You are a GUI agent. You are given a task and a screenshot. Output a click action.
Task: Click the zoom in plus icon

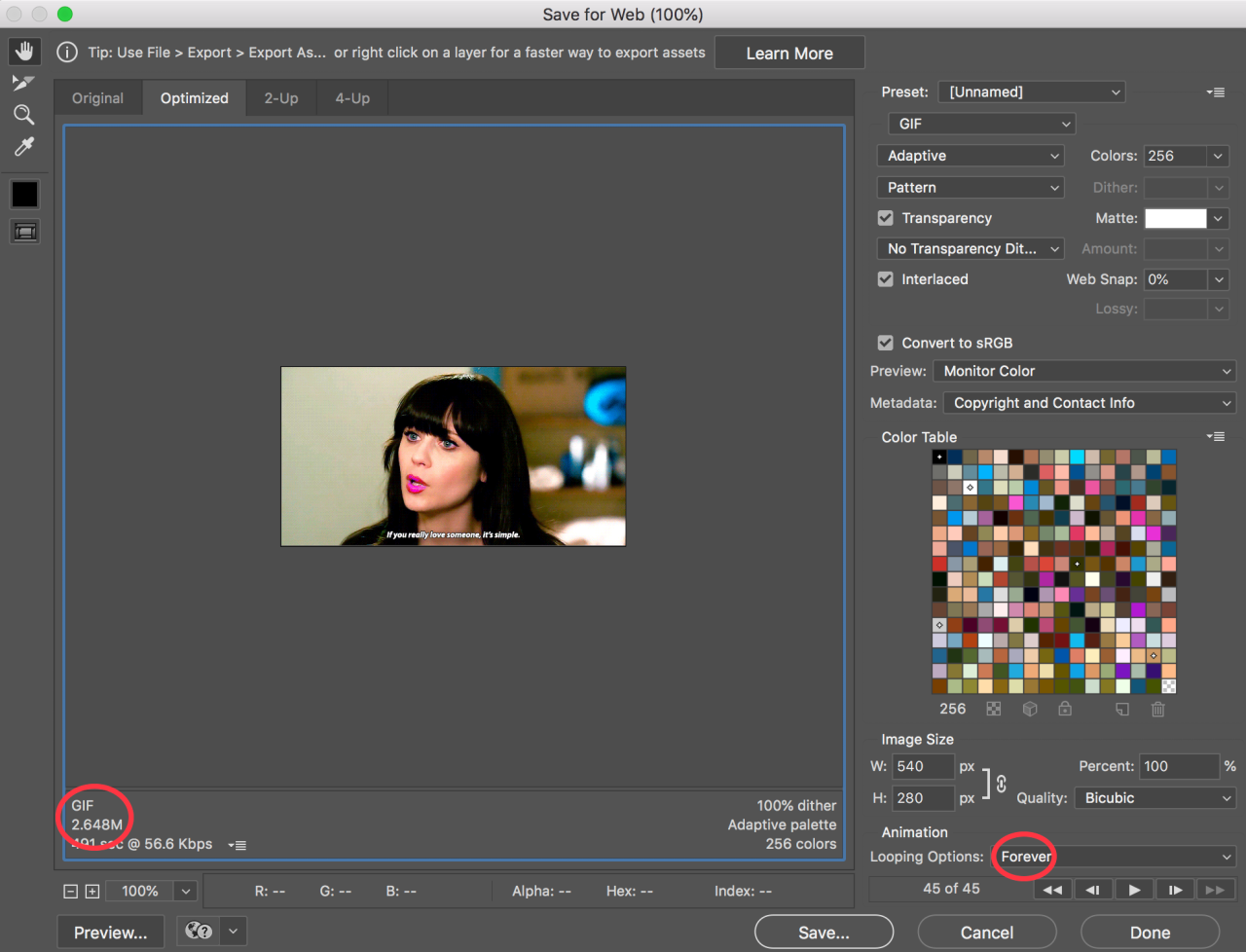point(92,892)
